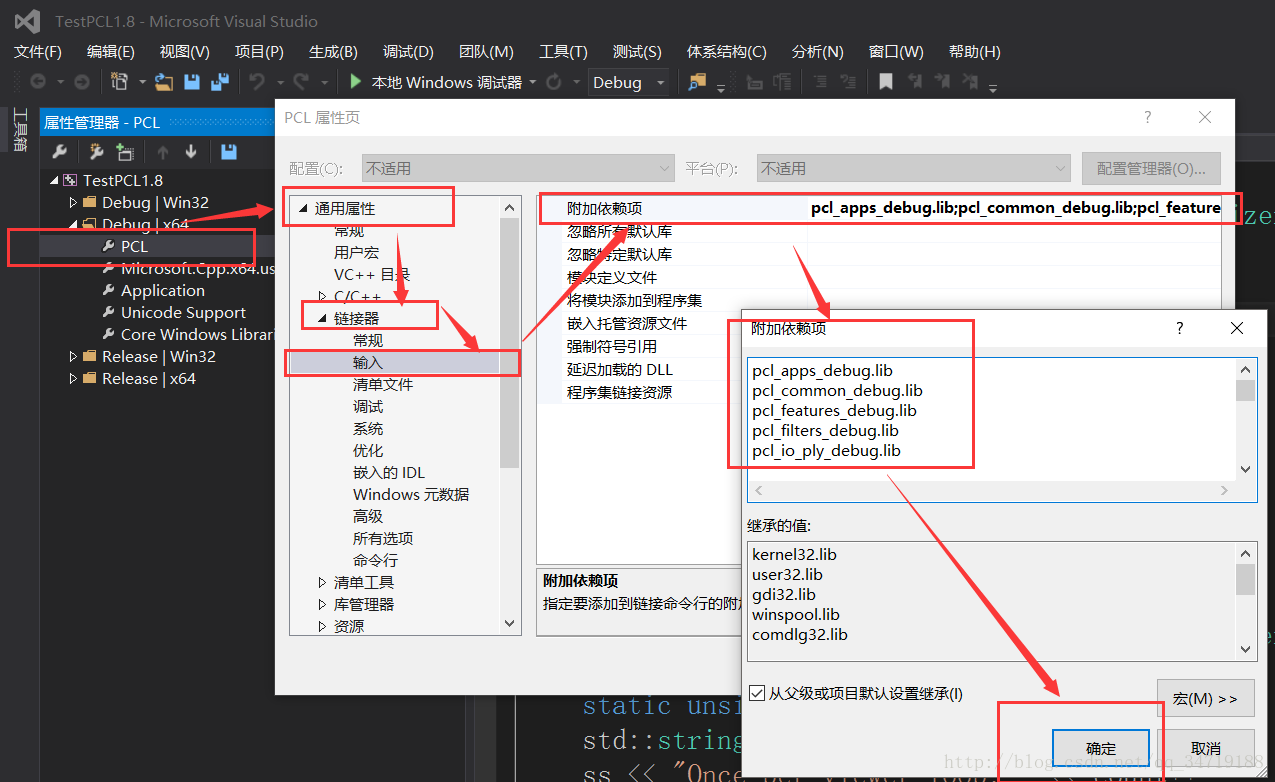Image resolution: width=1275 pixels, height=782 pixels.
Task: Click the help question mark in 附加依赖项 dialog
Action: point(1179,328)
